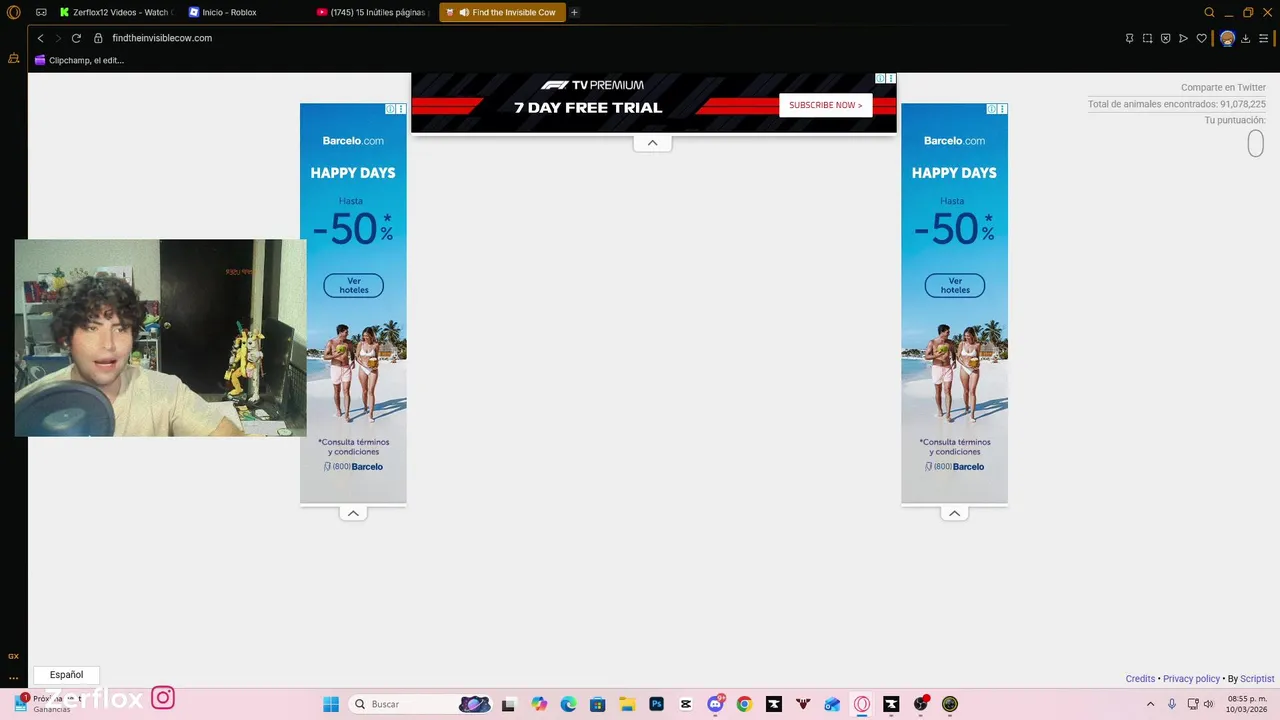
Task: Click the pinboard pin icon in toolbar
Action: point(1129,38)
